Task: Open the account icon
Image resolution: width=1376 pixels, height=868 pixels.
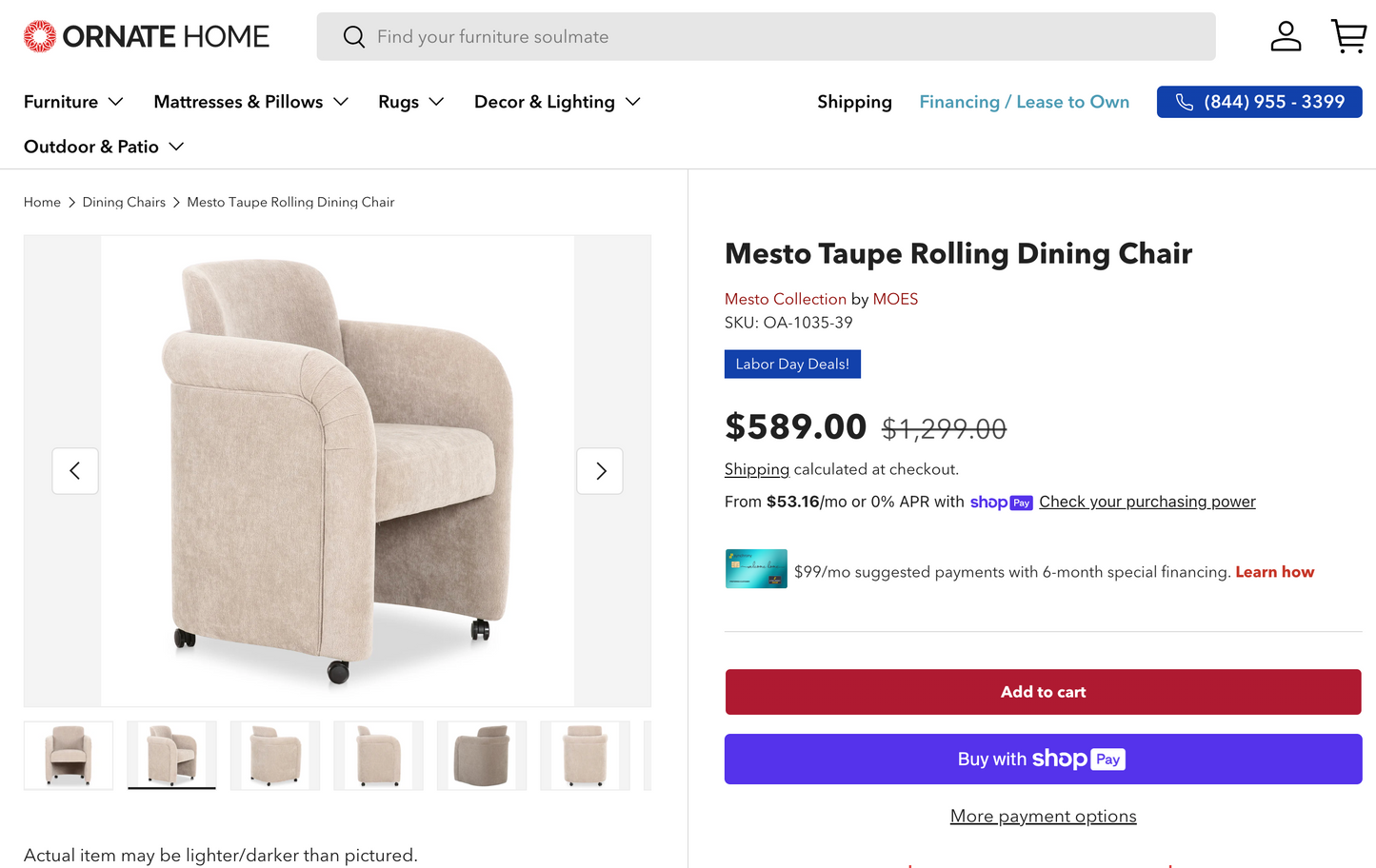Action: pyautogui.click(x=1286, y=35)
